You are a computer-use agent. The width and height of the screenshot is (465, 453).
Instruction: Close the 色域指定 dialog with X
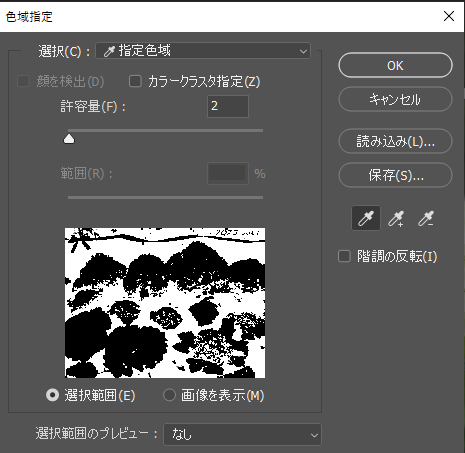point(449,16)
